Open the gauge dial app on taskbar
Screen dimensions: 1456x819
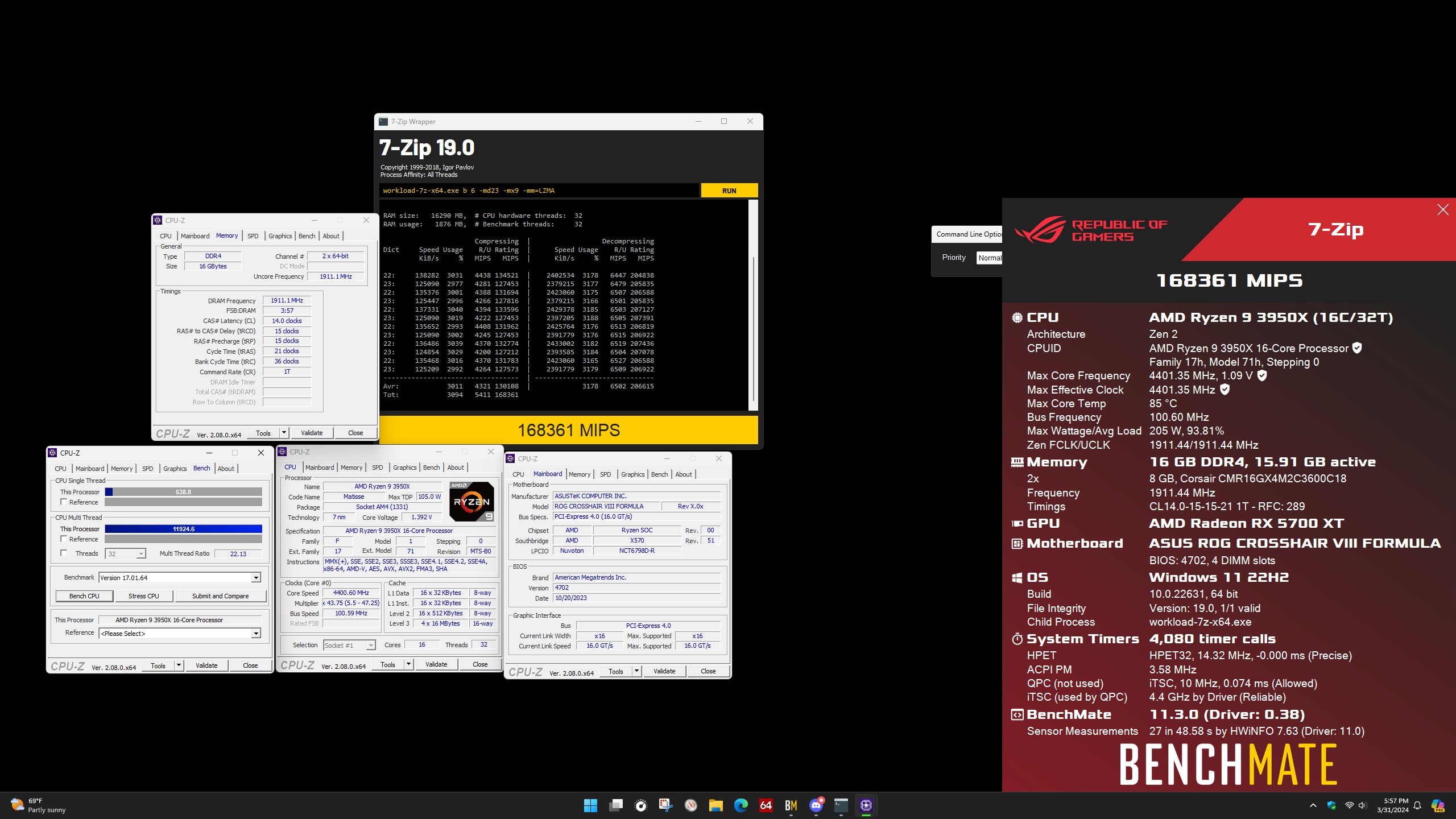click(641, 805)
